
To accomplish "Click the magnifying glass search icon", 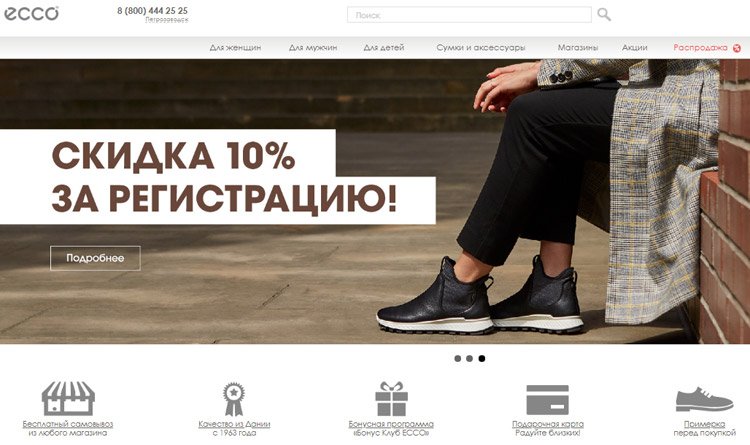I will (x=604, y=15).
